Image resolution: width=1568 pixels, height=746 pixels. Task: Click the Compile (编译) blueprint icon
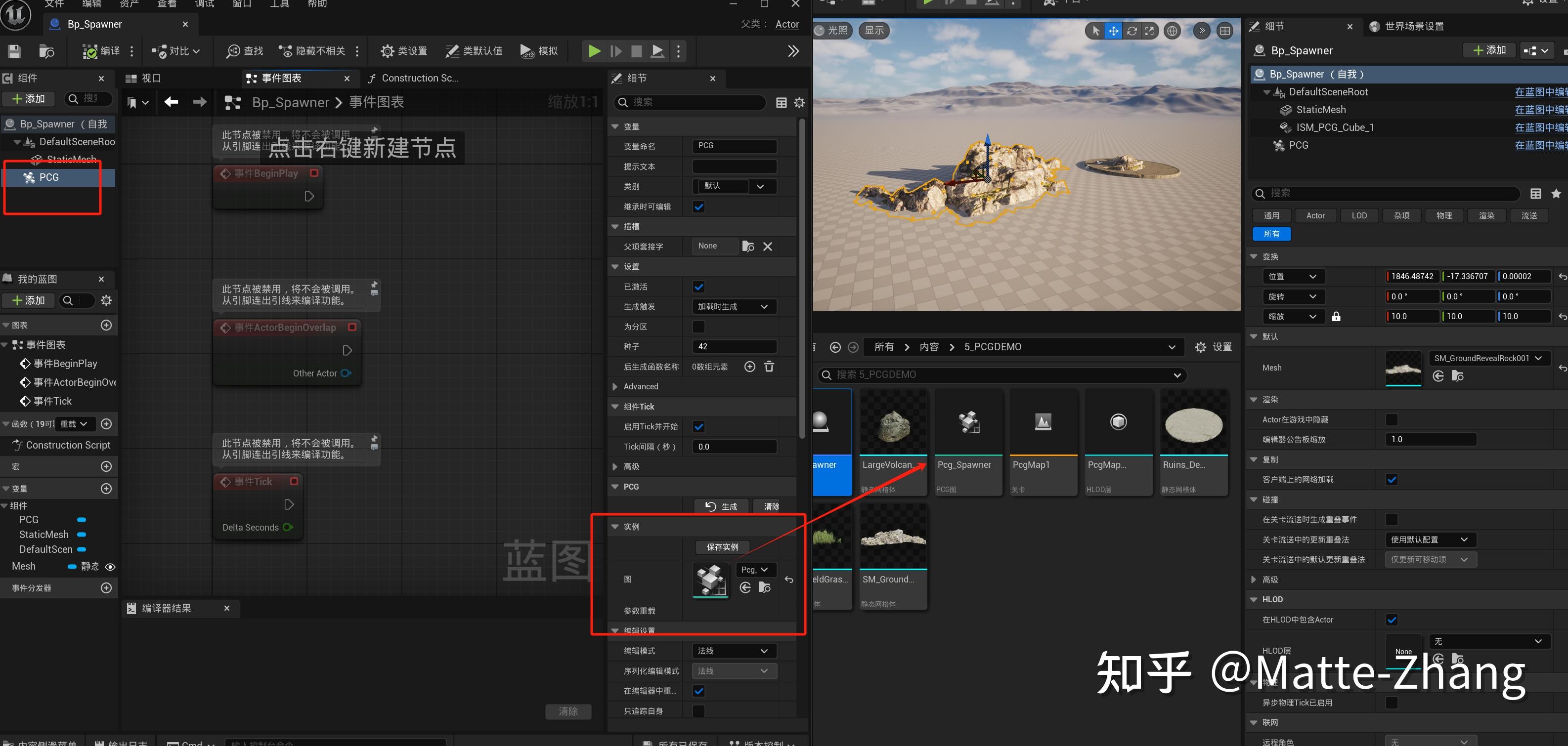(90, 51)
